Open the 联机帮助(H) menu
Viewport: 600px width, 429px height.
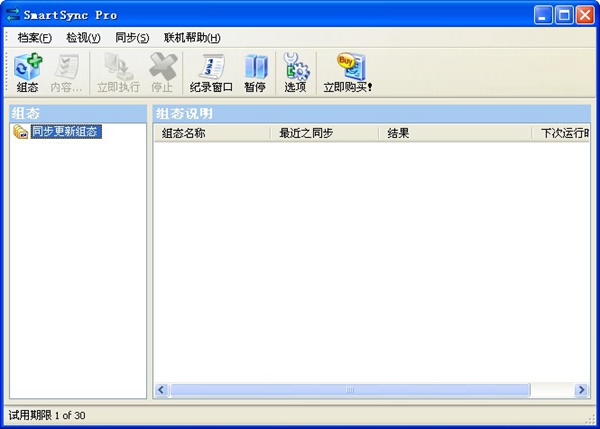pos(192,38)
